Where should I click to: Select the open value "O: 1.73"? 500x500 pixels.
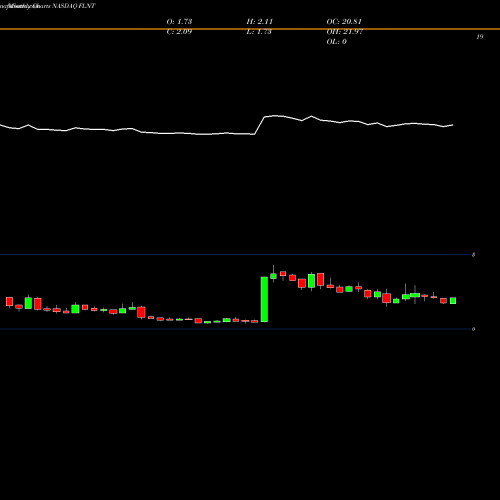pos(179,22)
